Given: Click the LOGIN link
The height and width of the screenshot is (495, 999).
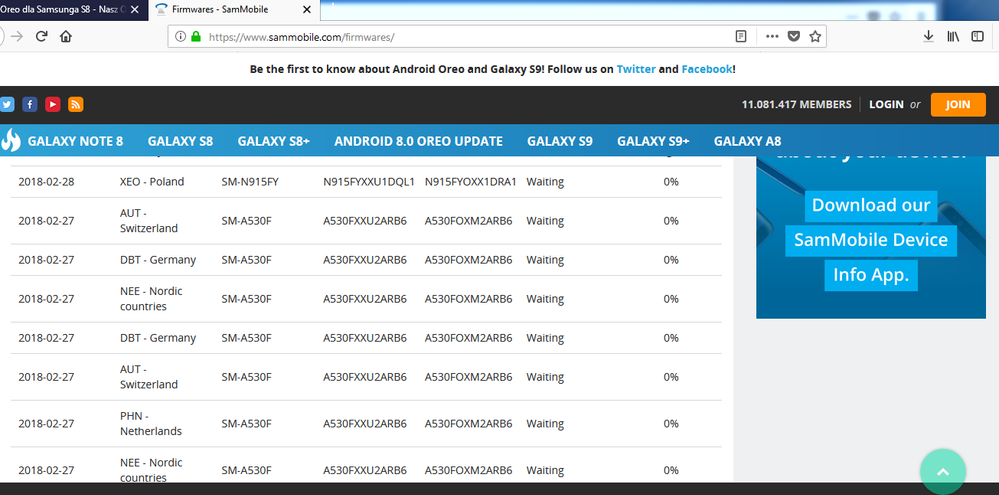Looking at the screenshot, I should point(886,104).
